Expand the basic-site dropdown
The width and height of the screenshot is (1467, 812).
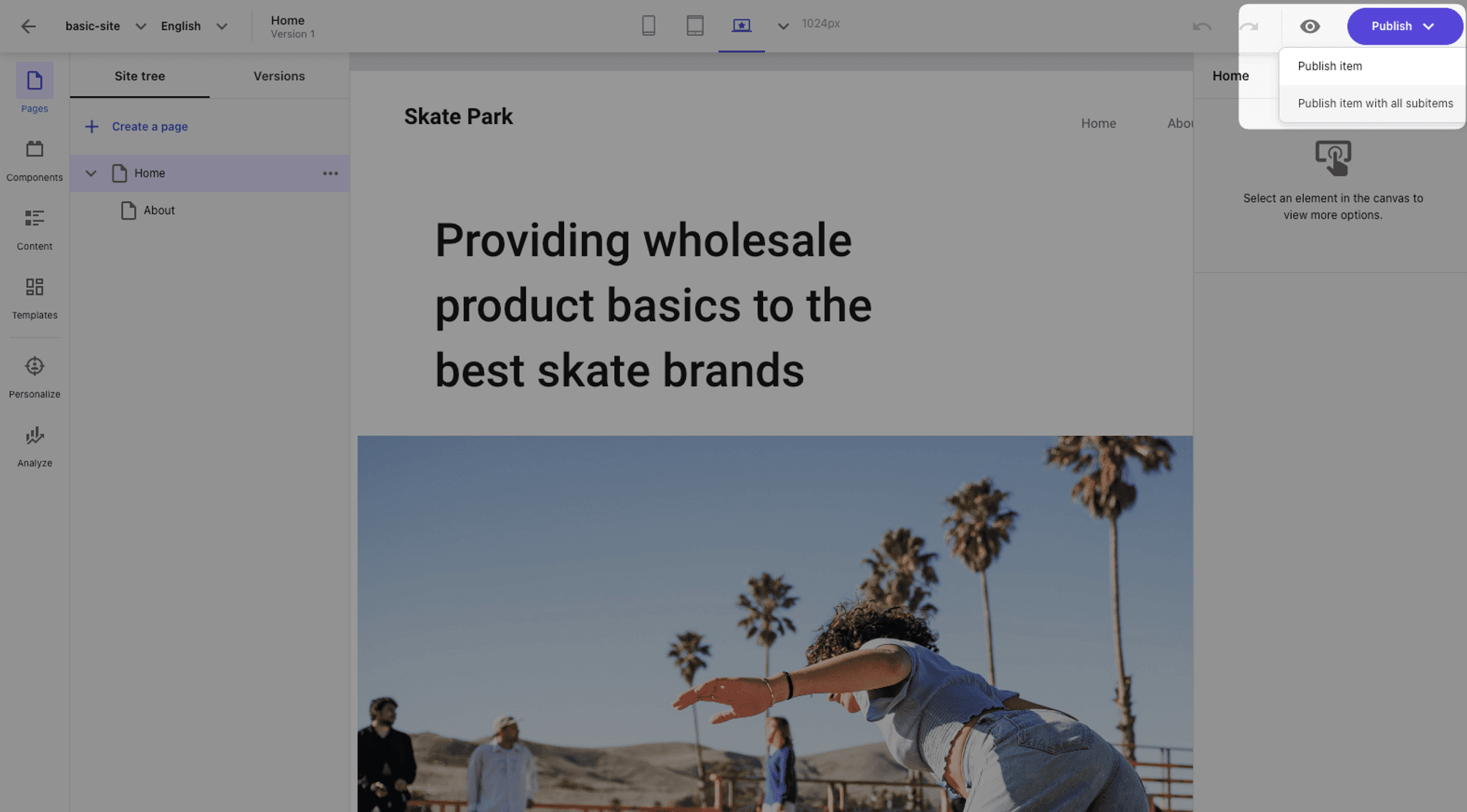[140, 26]
